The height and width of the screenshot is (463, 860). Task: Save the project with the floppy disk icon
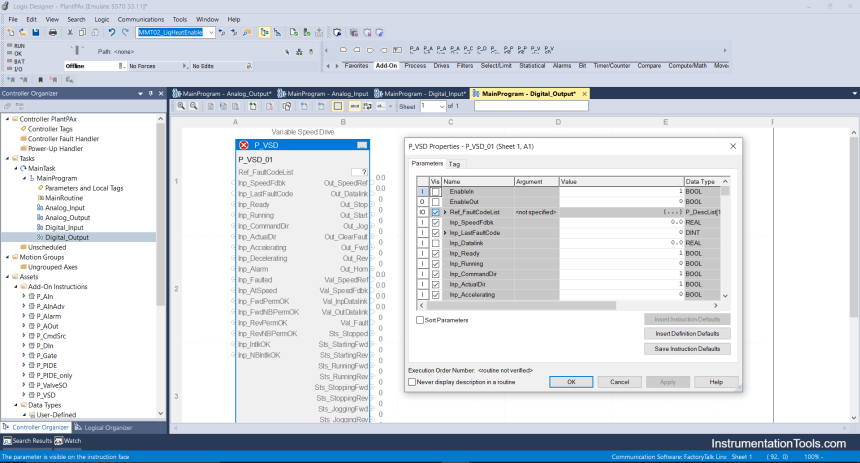point(36,32)
